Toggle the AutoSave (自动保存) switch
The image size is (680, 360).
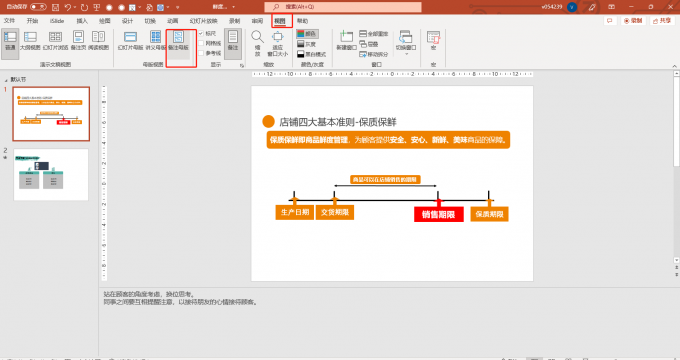[38, 7]
